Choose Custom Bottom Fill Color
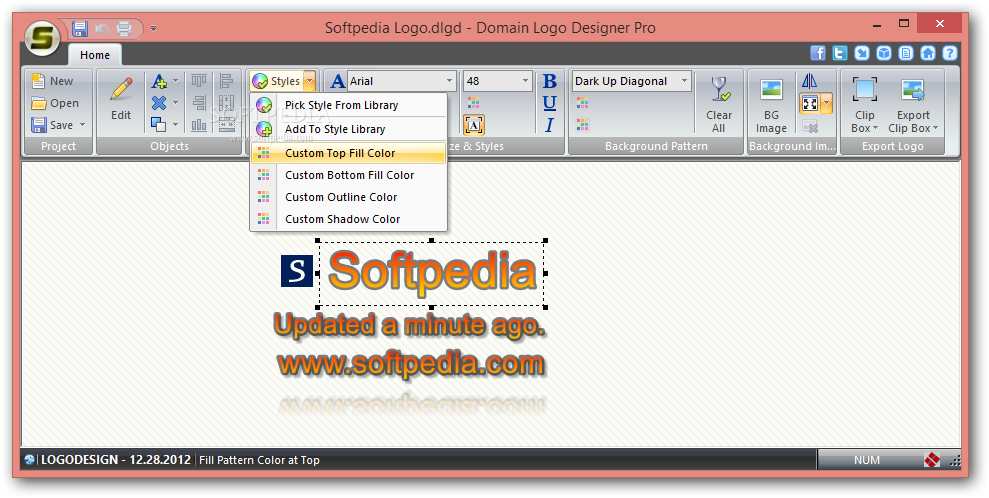The image size is (989, 498). click(348, 175)
